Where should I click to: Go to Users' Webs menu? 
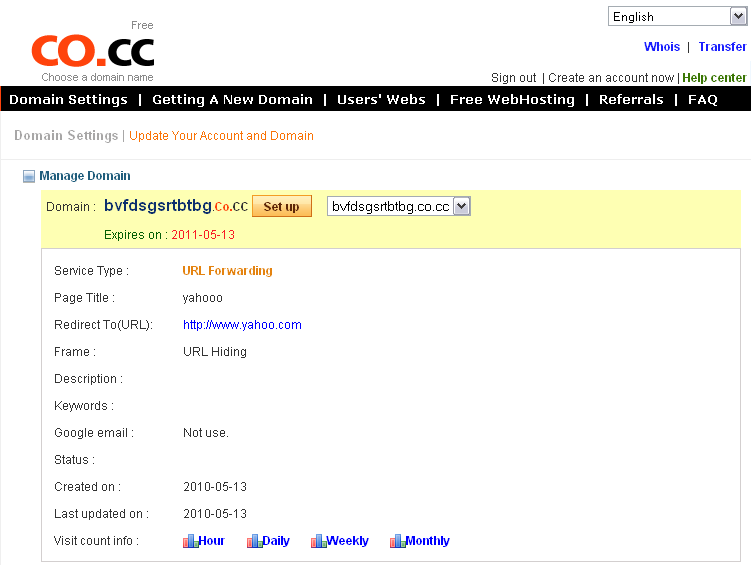(381, 99)
